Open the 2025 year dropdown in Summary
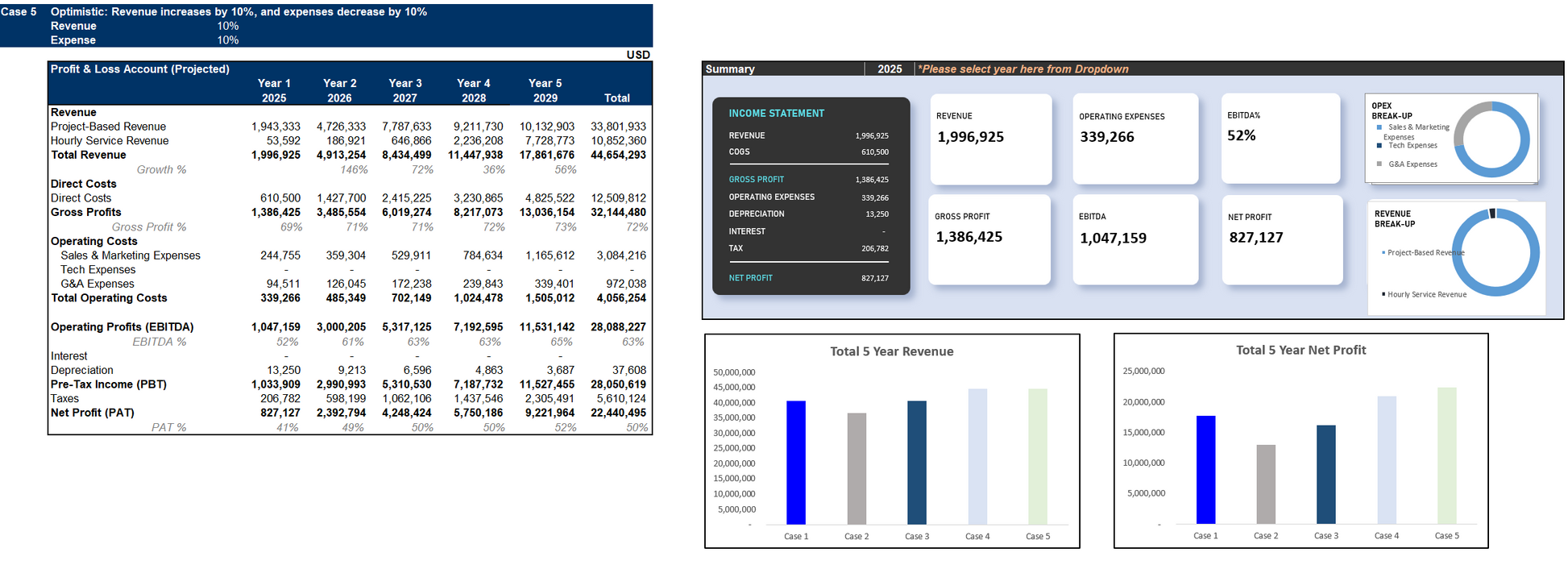 890,69
